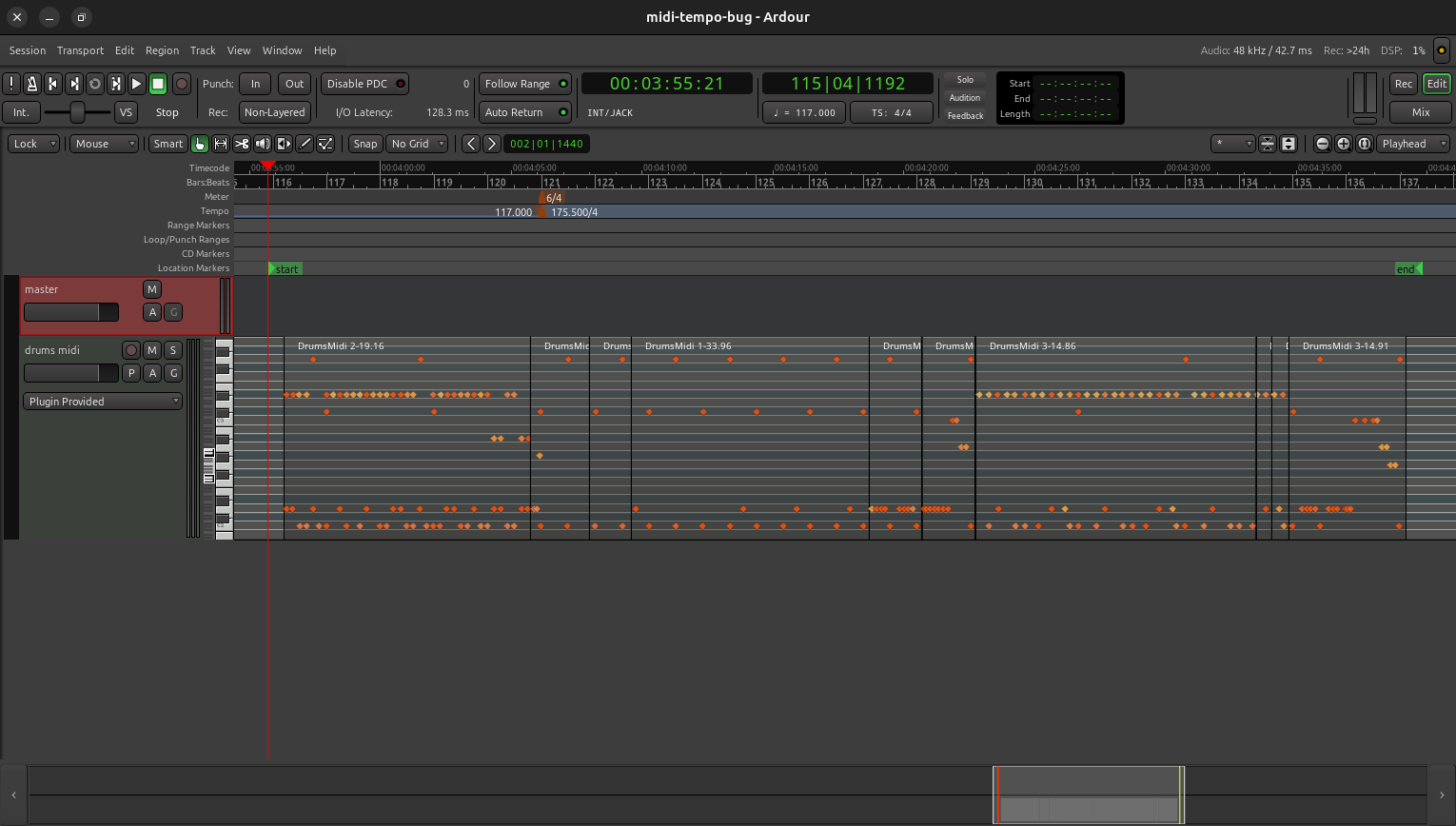Image resolution: width=1456 pixels, height=826 pixels.
Task: Toggle the metronome click icon
Action: click(x=32, y=84)
